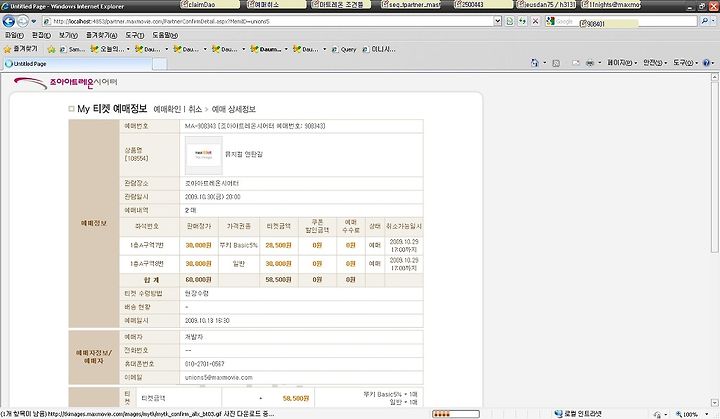Viewport: 720px width, 419px height.
Task: Open the 보기(V) menu
Action: tap(68, 35)
